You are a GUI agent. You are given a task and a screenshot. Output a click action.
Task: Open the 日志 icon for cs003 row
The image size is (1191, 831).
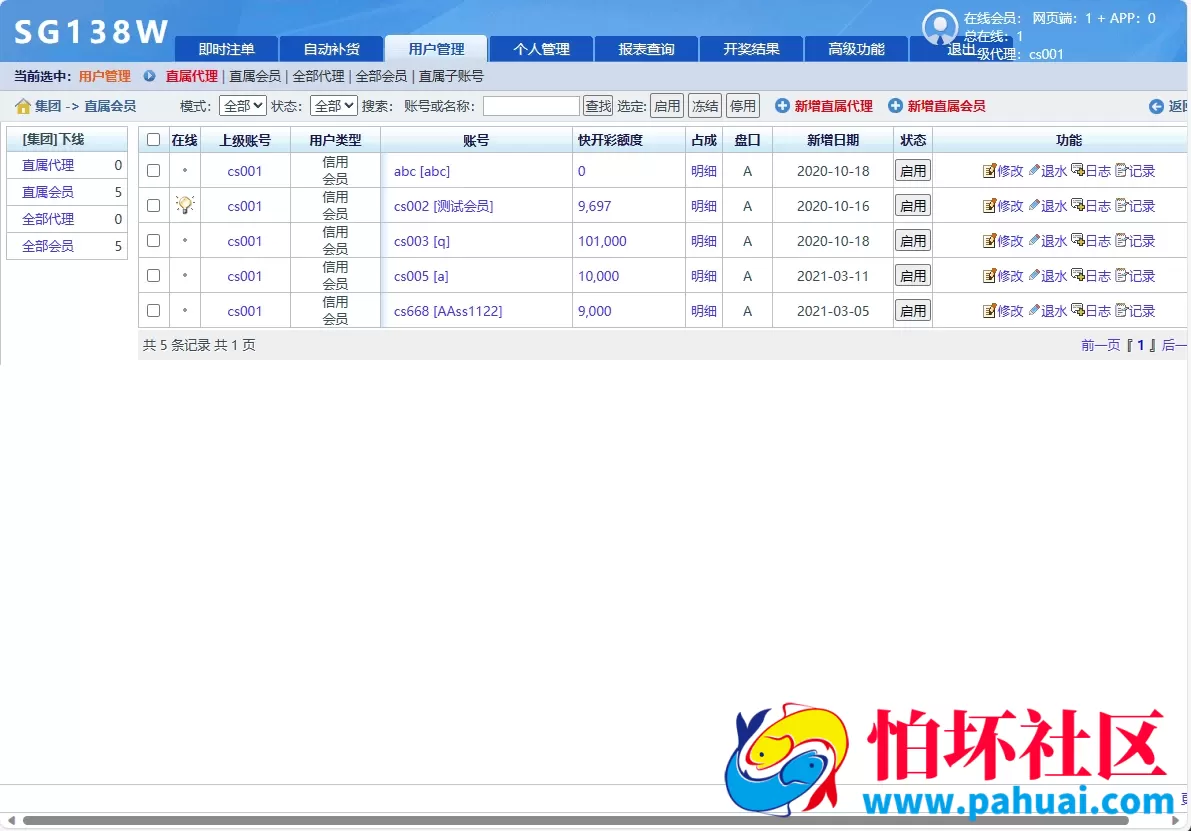(1077, 241)
